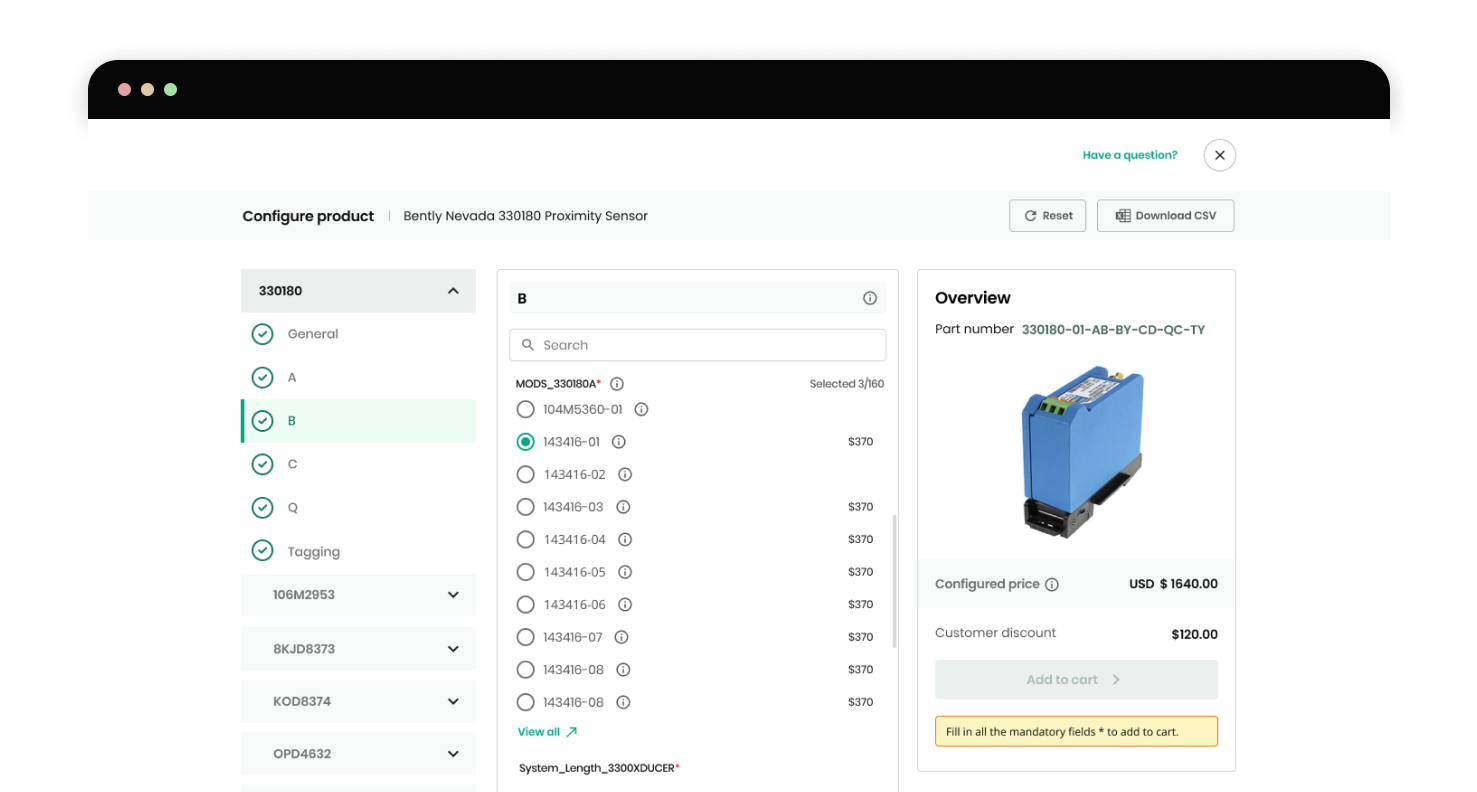Expand the KOD8374 section
The image size is (1477, 792).
453,702
